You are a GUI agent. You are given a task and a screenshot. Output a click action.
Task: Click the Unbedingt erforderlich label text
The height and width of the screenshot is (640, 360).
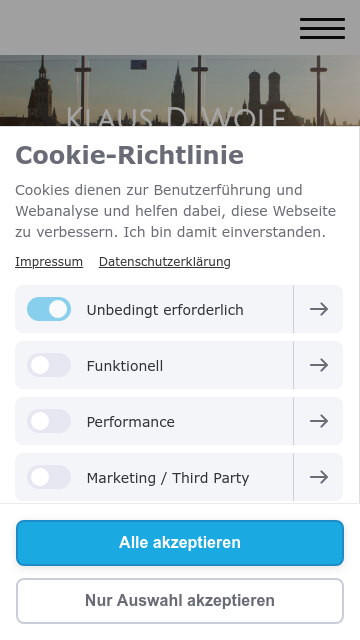pyautogui.click(x=165, y=310)
